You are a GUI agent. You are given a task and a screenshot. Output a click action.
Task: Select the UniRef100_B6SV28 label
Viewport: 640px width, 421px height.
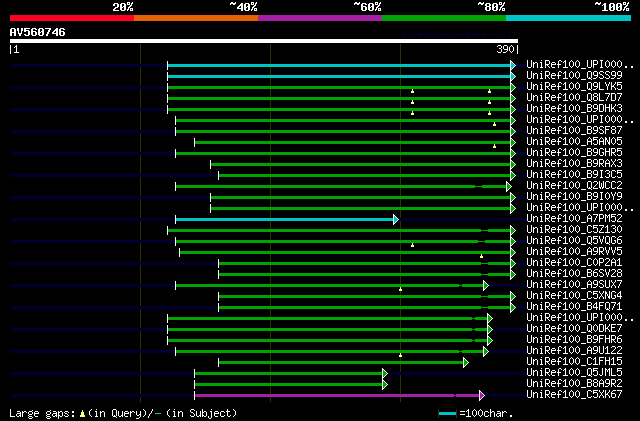[x=574, y=273]
